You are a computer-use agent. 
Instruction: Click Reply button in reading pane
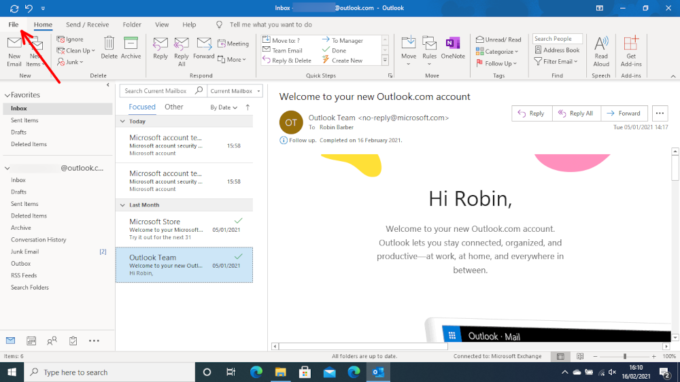click(532, 113)
